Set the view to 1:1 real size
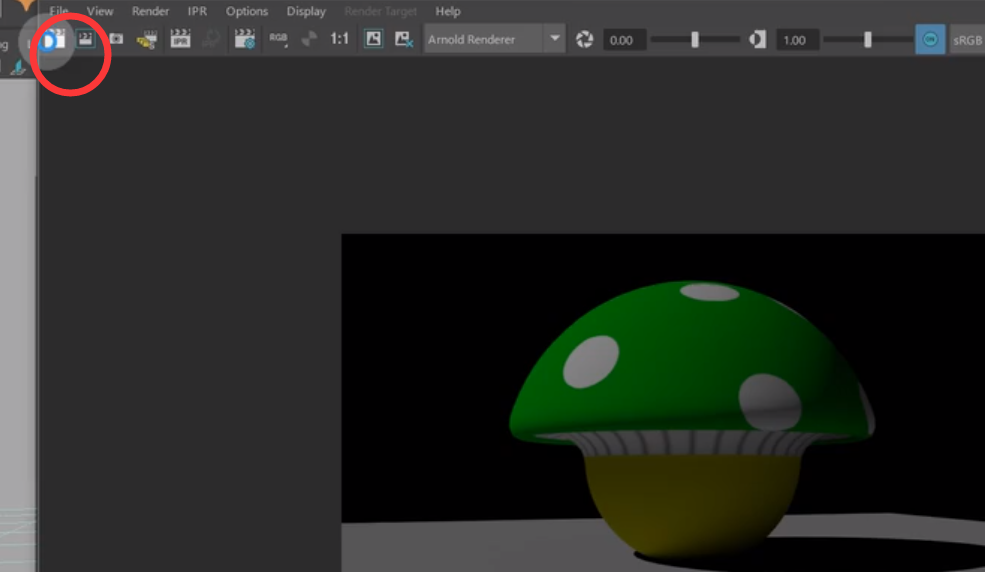This screenshot has width=985, height=572. 340,39
